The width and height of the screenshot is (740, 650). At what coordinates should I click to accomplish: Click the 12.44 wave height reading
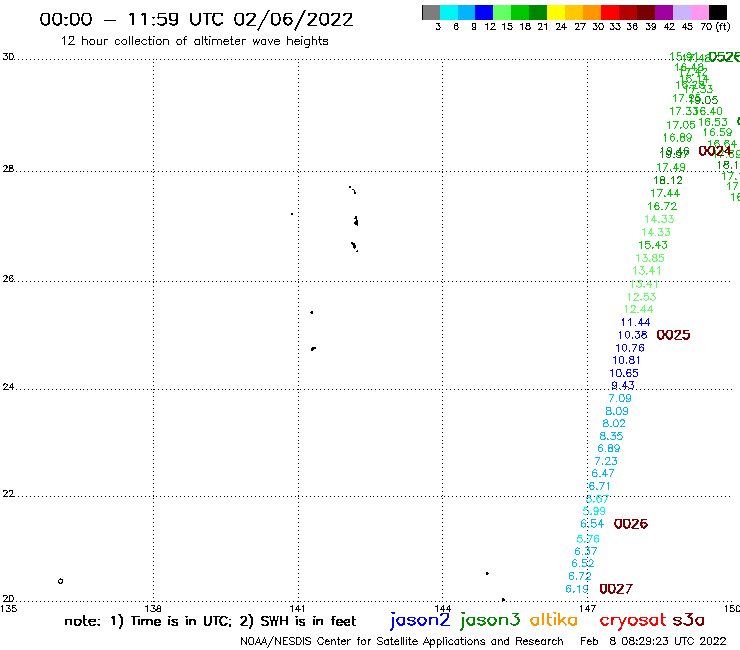[639, 310]
